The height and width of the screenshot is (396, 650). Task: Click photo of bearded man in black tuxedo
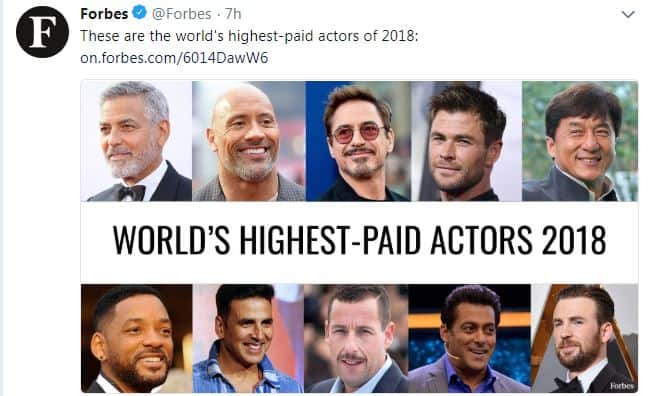(x=585, y=338)
